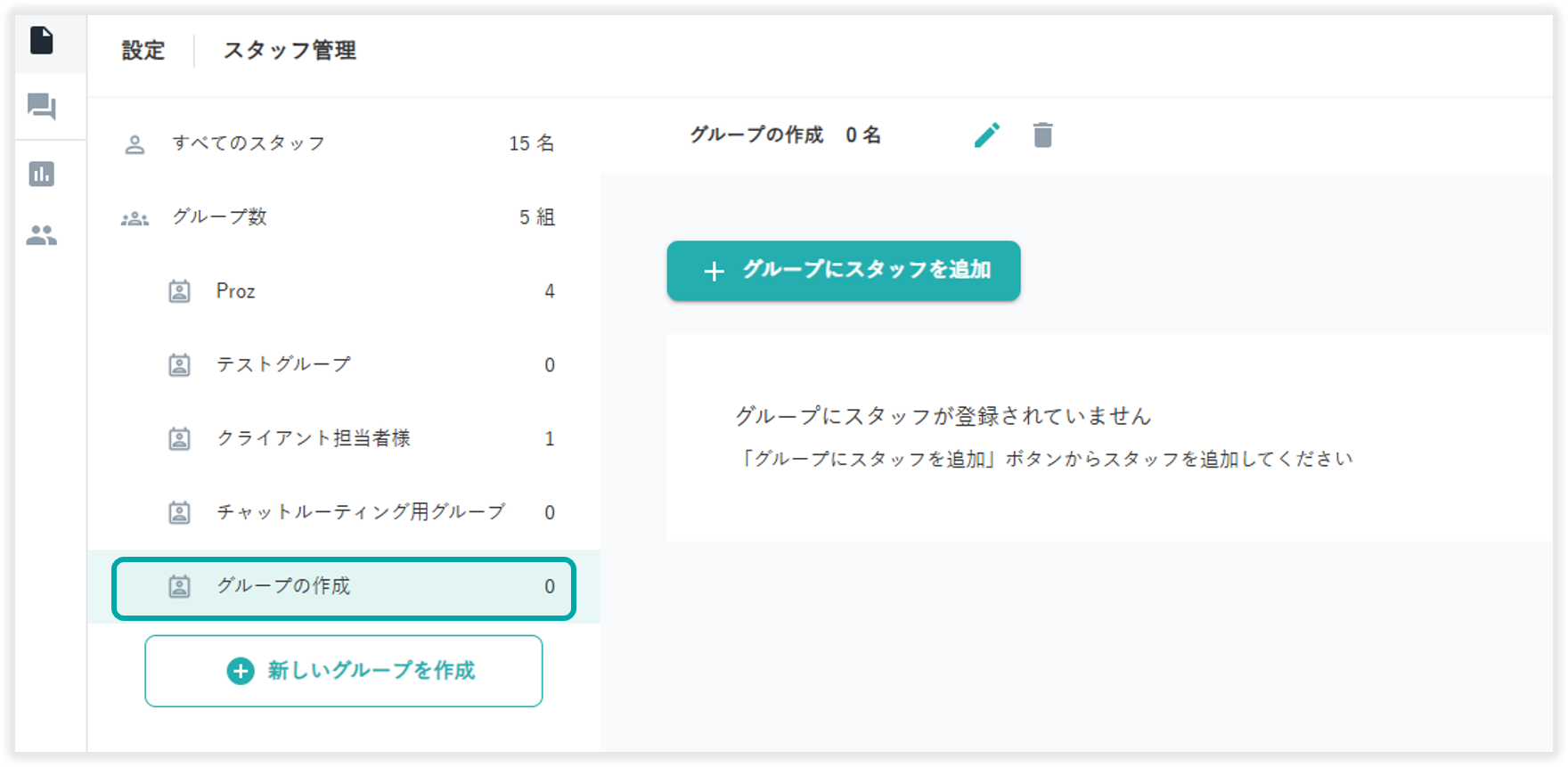Select チャットルーティング用グループ in the list
This screenshot has width=1568, height=767.
pyautogui.click(x=360, y=512)
